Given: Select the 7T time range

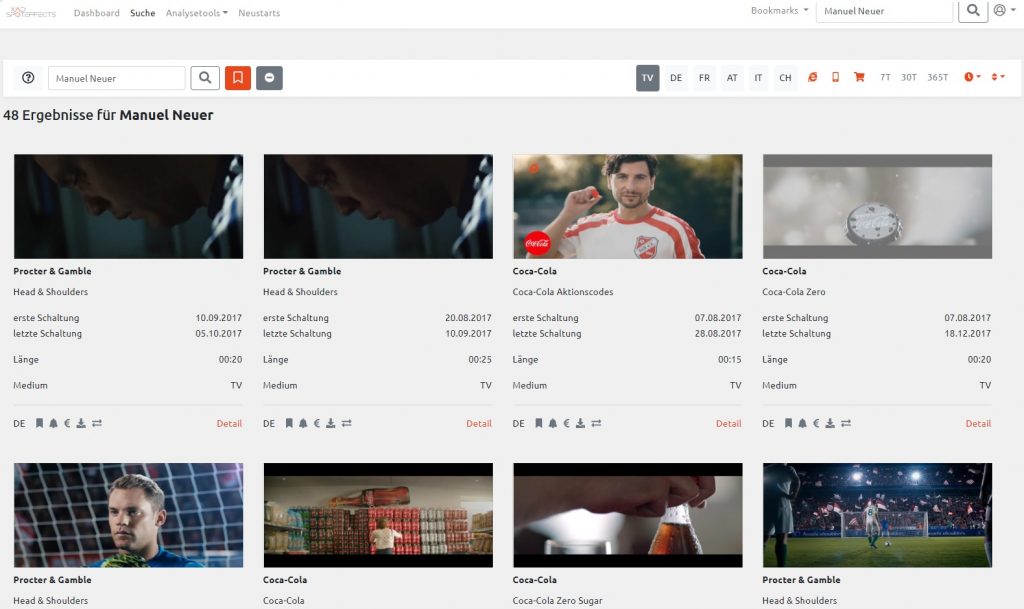Looking at the screenshot, I should tap(885, 77).
